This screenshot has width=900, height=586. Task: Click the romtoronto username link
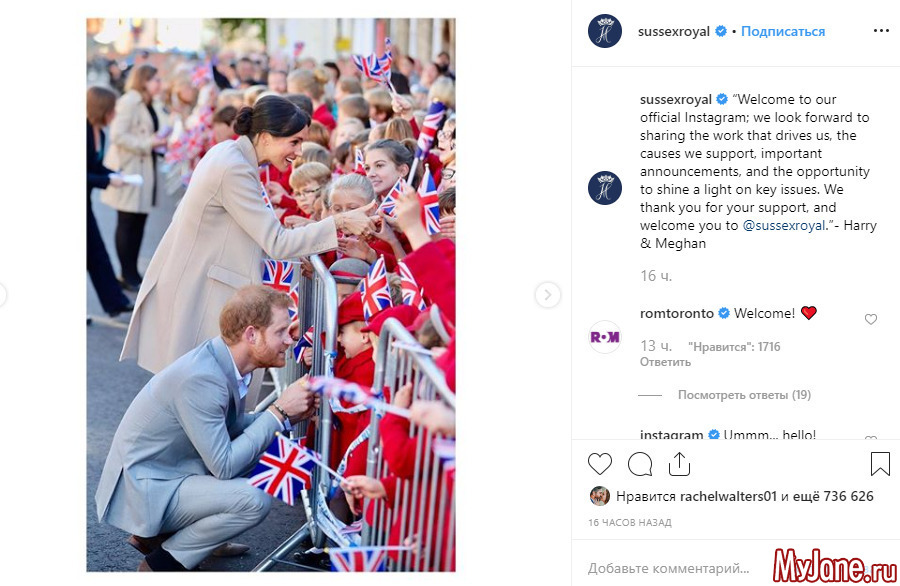coord(677,313)
